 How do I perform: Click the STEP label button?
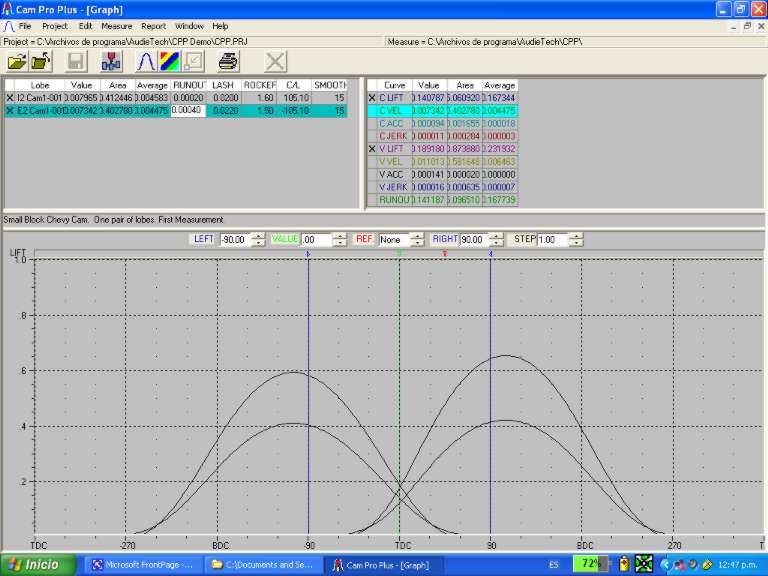(524, 239)
